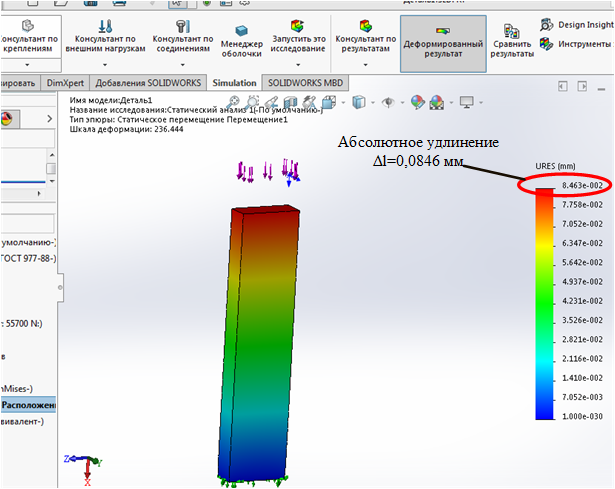Open the Deformed Result (Деформированный результат) tool
615x489 pixels.
tap(442, 44)
